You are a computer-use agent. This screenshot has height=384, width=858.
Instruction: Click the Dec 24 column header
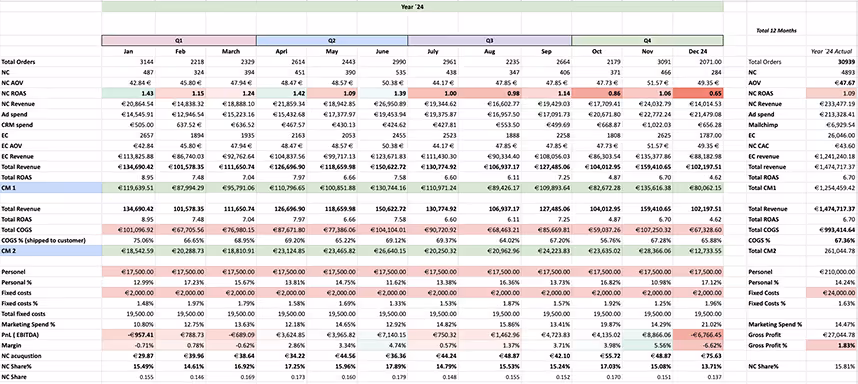click(x=699, y=51)
